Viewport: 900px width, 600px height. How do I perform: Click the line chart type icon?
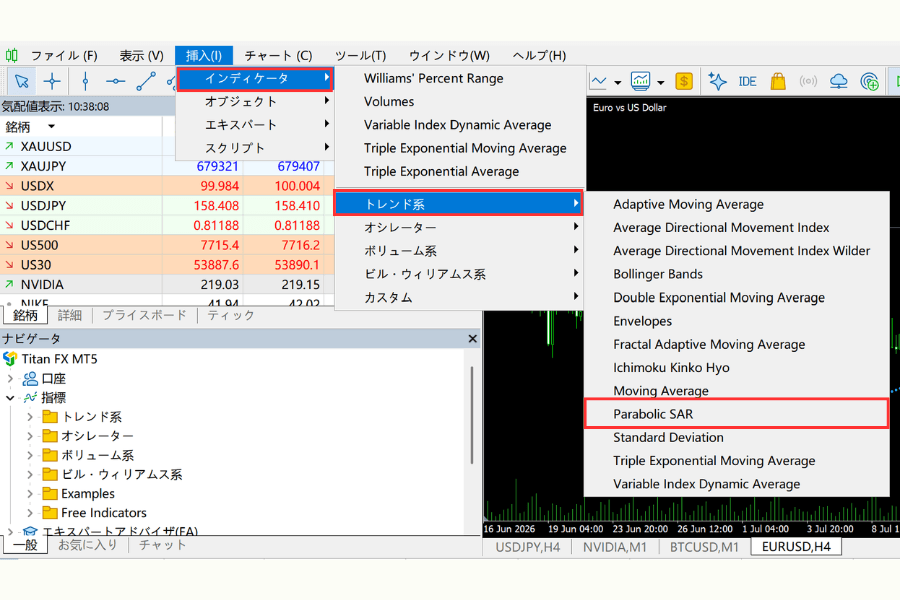598,82
